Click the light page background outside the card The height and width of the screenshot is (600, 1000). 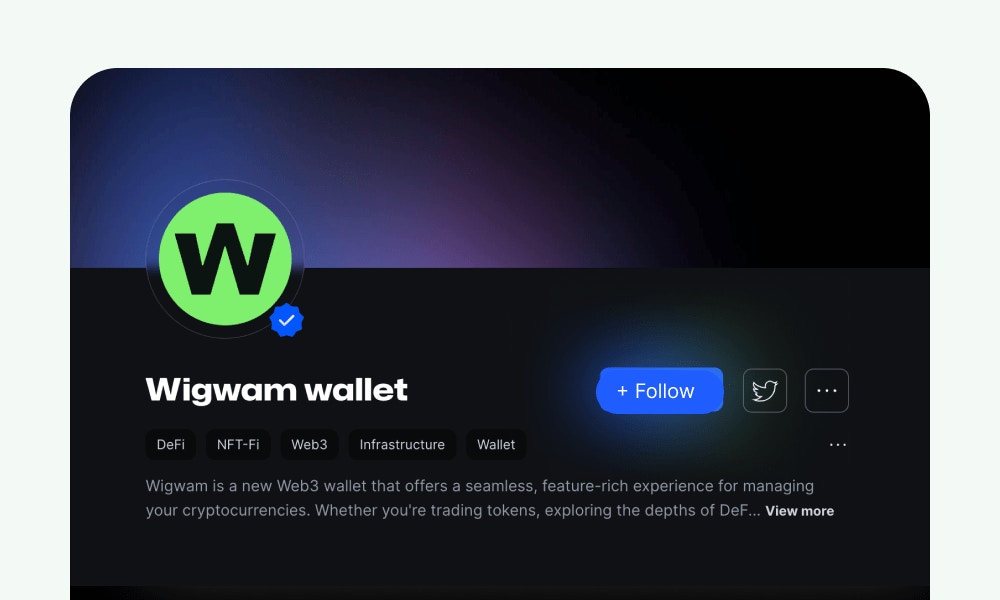pyautogui.click(x=499, y=32)
